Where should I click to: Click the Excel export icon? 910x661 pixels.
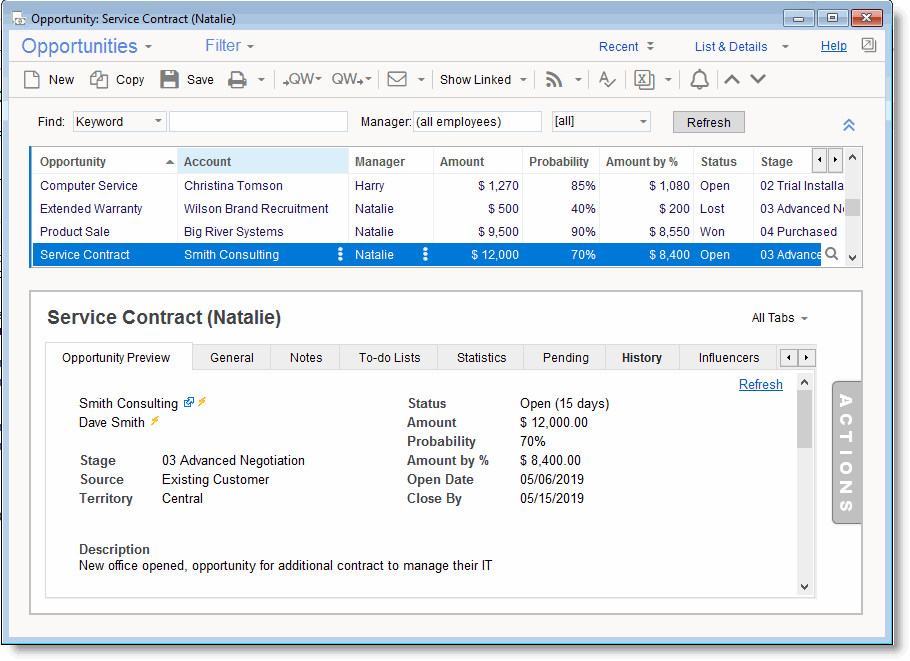point(645,80)
